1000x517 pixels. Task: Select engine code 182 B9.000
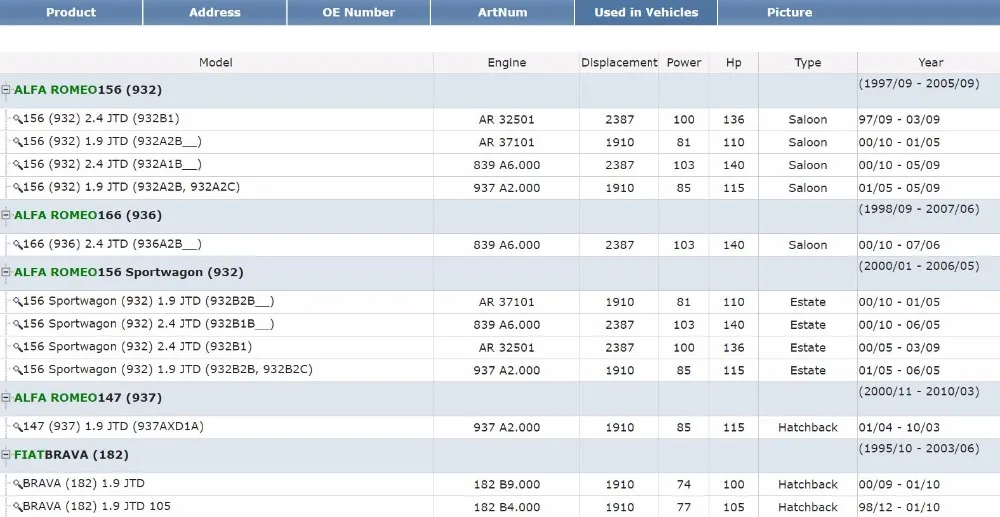pos(506,484)
